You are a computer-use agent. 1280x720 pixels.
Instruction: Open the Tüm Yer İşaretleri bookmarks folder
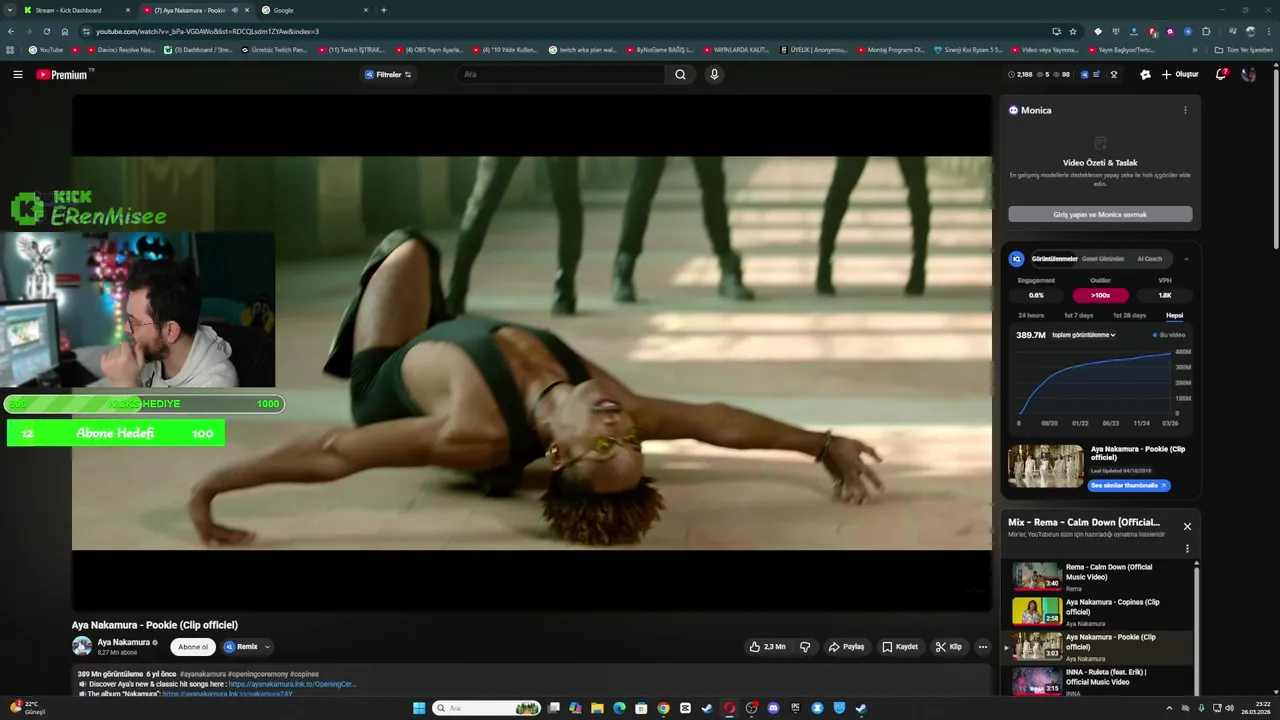(1242, 49)
